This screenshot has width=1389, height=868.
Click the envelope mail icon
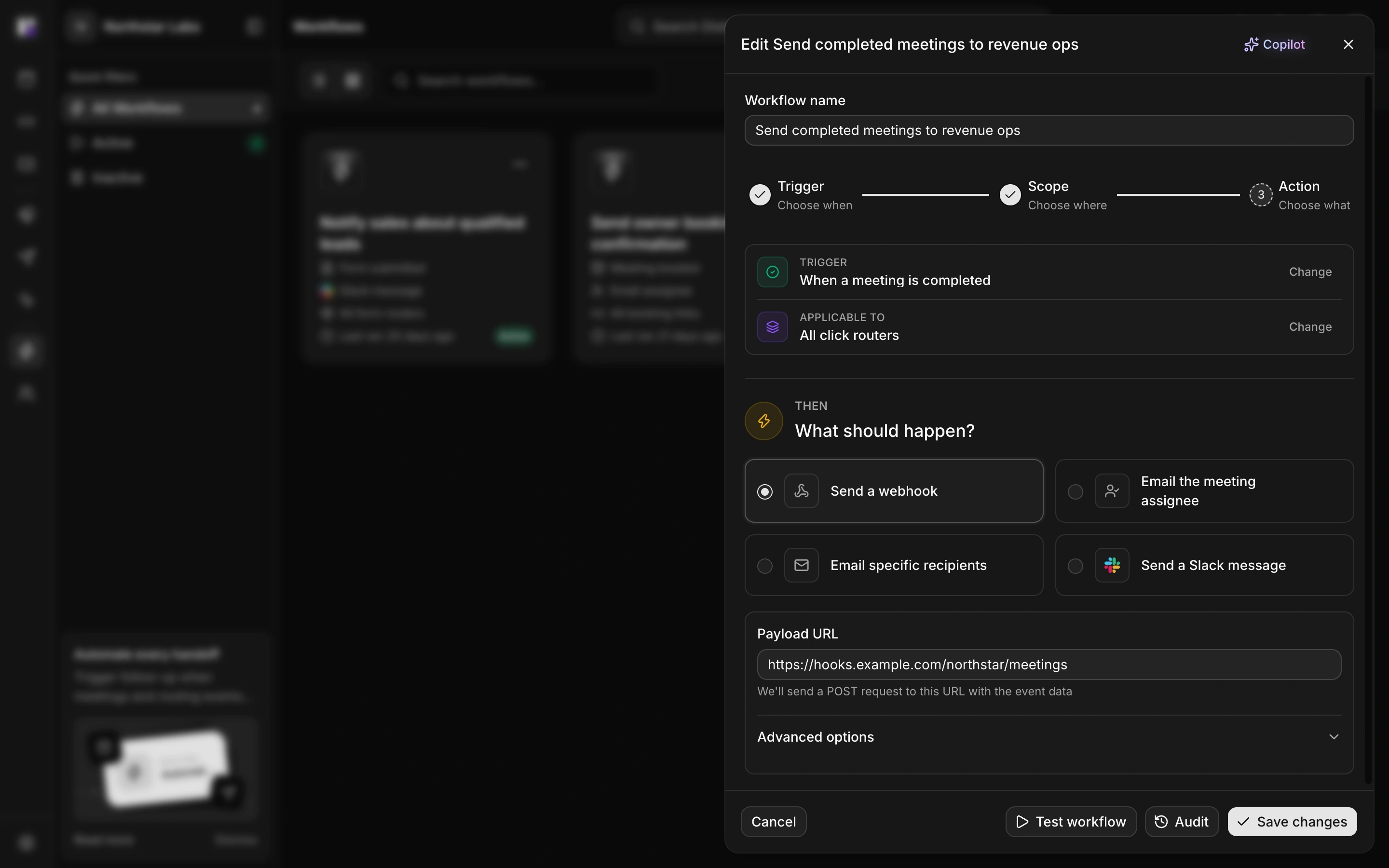pos(801,566)
